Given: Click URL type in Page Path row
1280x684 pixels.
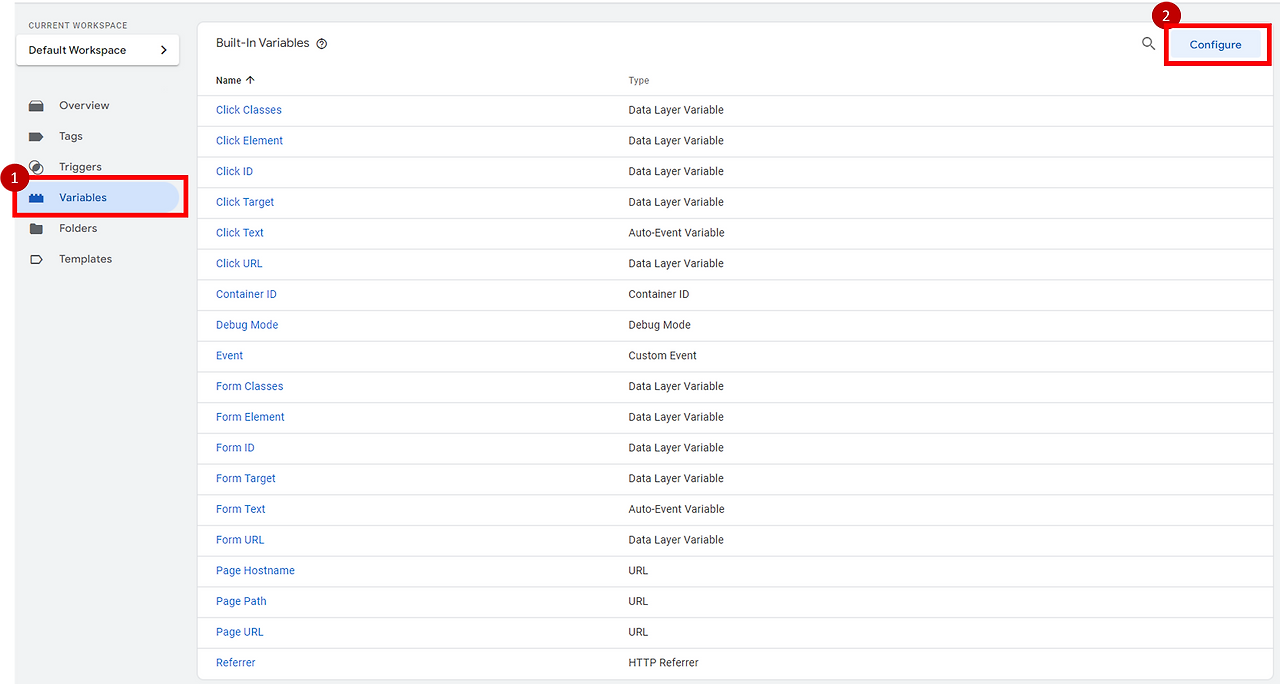Looking at the screenshot, I should pos(638,601).
